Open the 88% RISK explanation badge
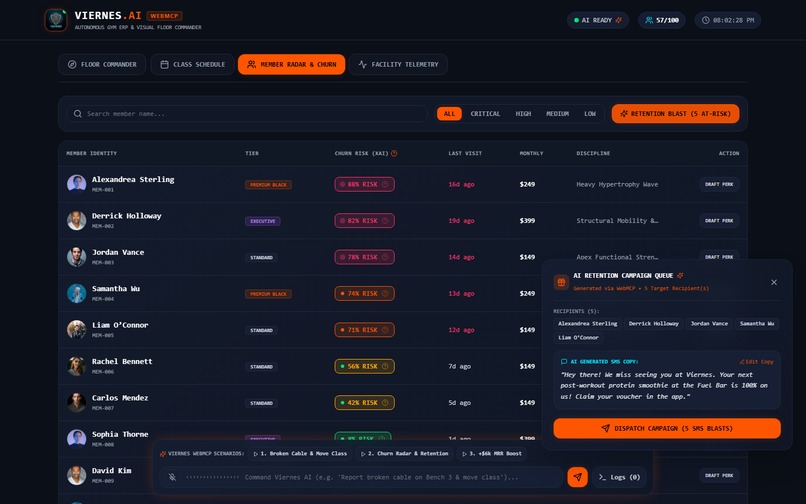This screenshot has height=504, width=806. tap(364, 184)
